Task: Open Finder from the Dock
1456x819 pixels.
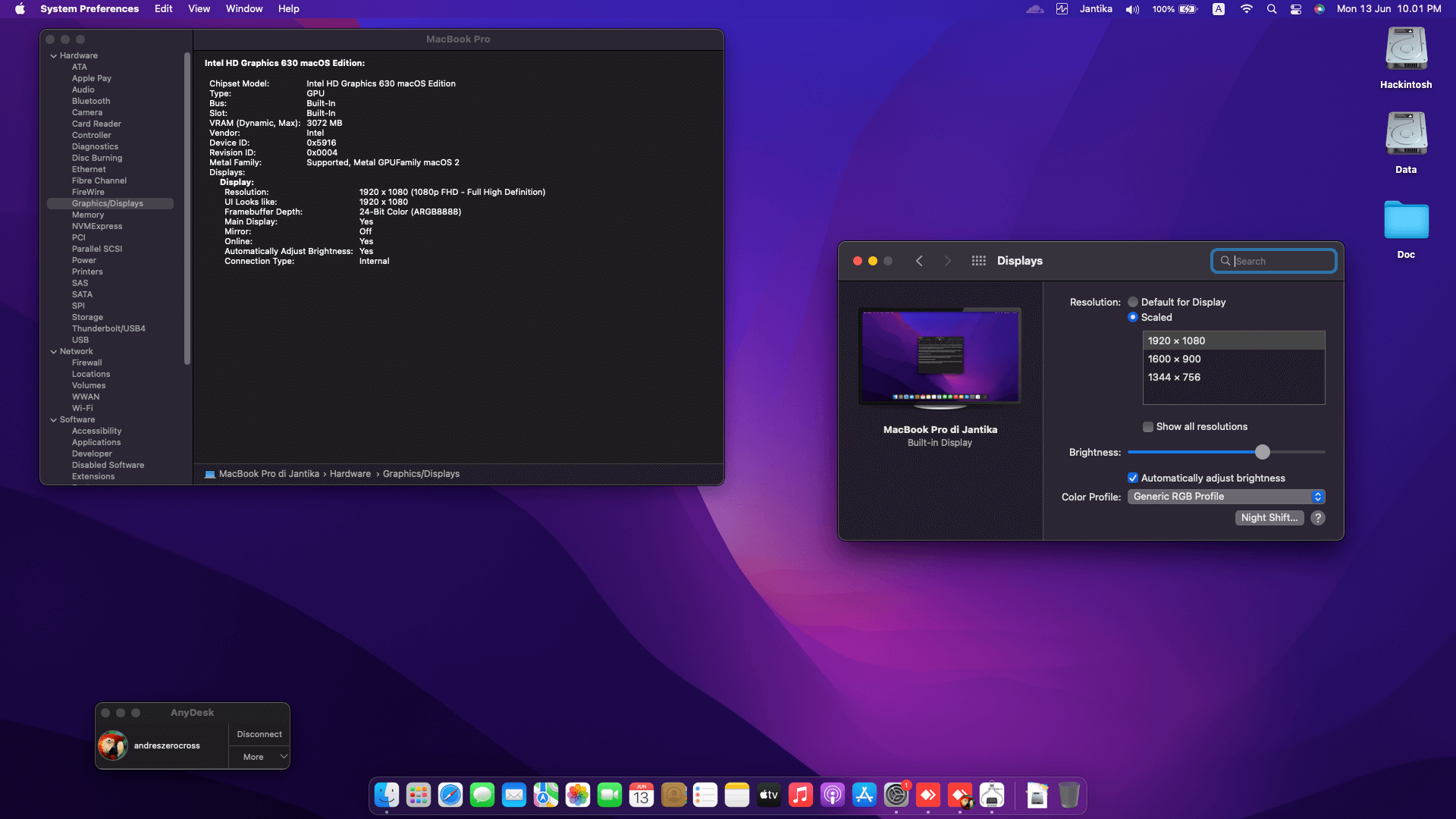Action: pos(387,795)
